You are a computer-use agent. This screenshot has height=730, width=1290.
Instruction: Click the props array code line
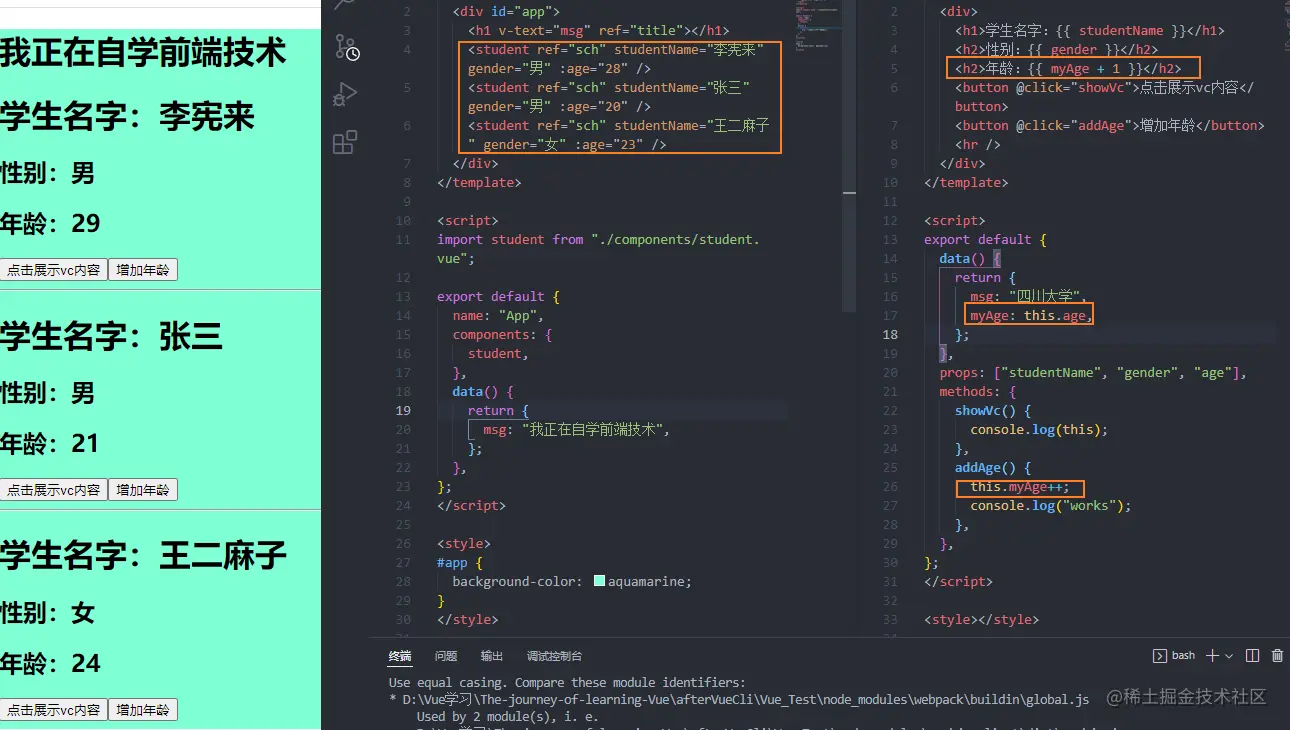1093,372
